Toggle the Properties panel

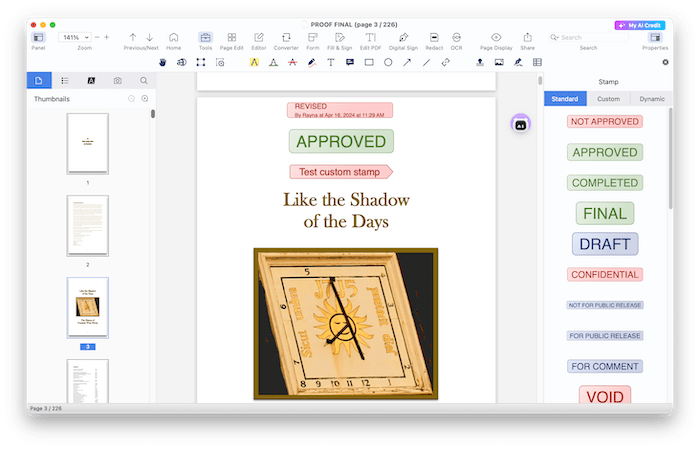coord(655,38)
